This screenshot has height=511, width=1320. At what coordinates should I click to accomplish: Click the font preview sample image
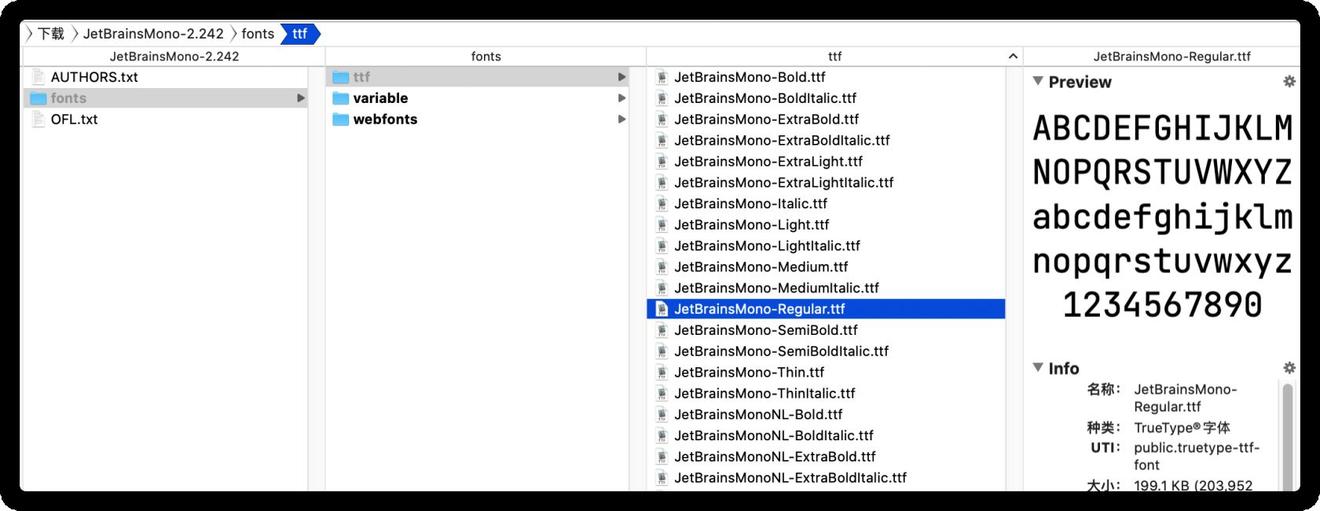coord(1162,216)
